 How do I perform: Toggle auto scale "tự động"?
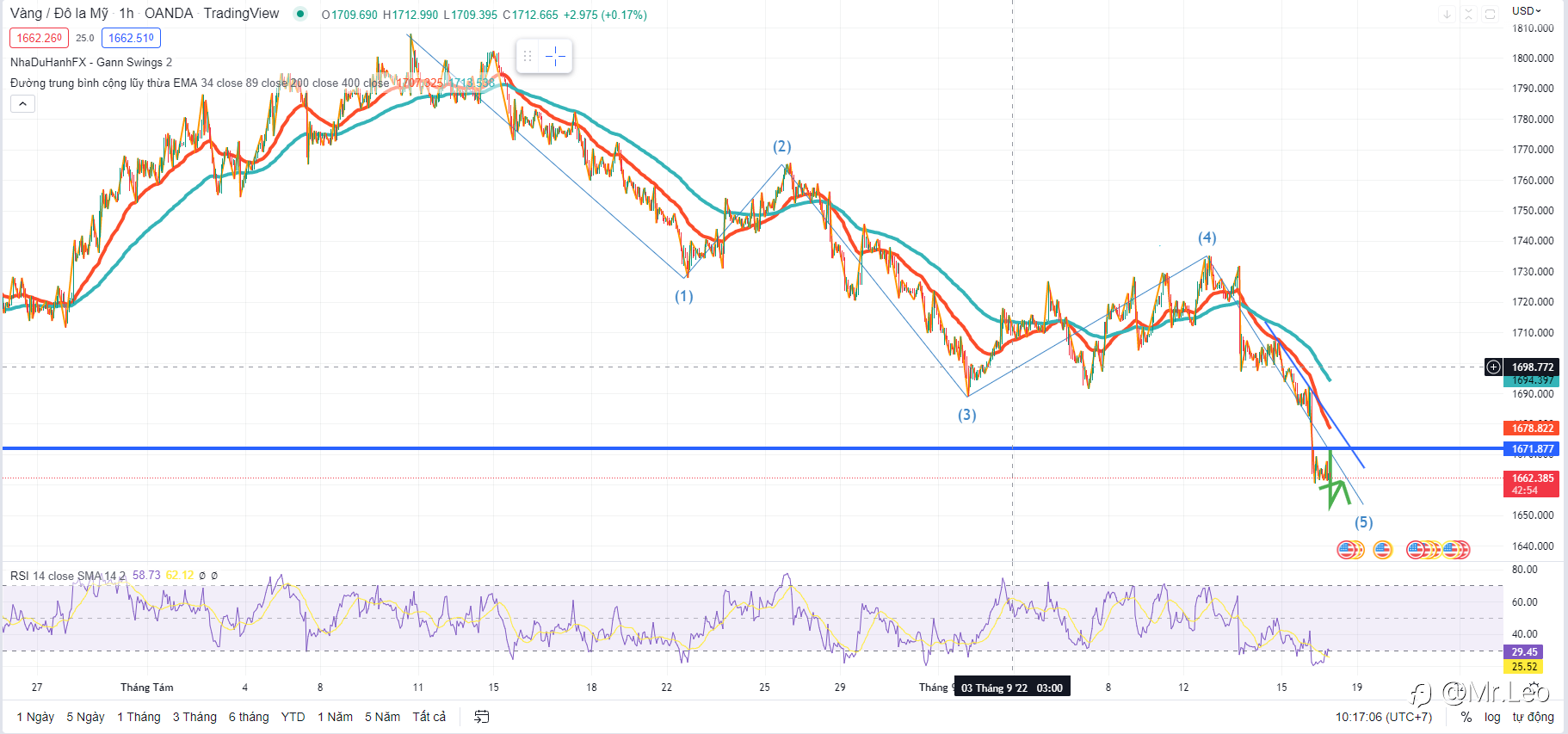pos(1534,717)
